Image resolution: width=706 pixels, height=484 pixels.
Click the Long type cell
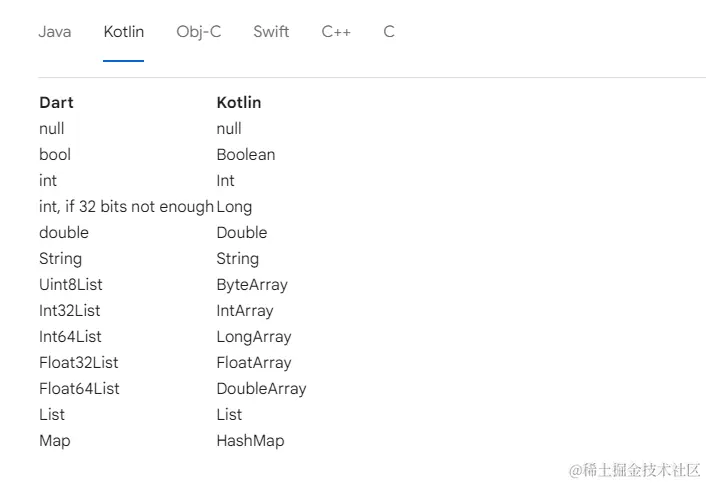coord(234,207)
